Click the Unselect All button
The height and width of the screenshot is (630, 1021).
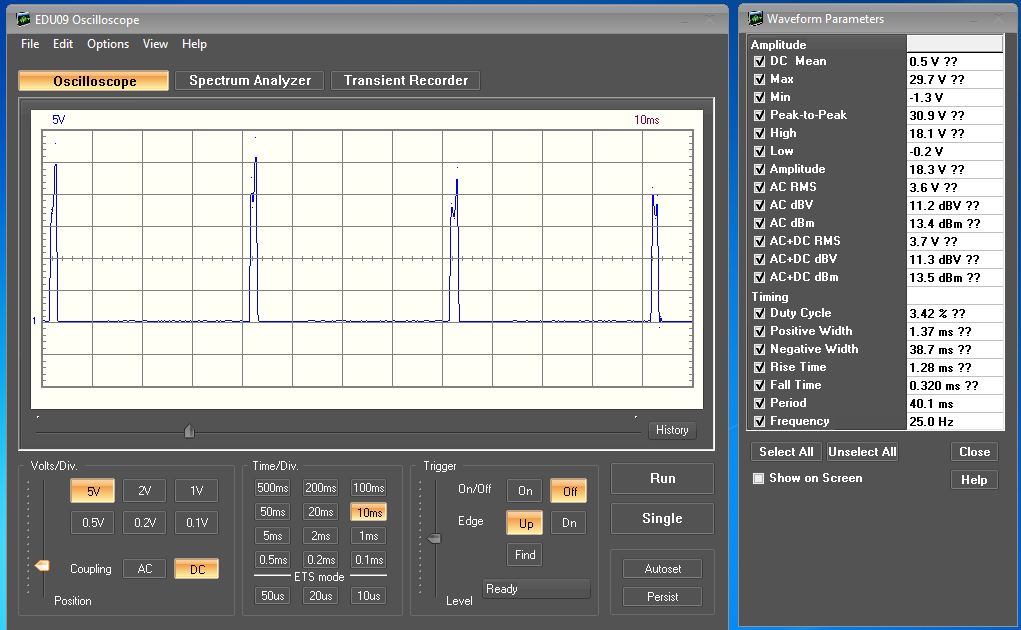862,452
